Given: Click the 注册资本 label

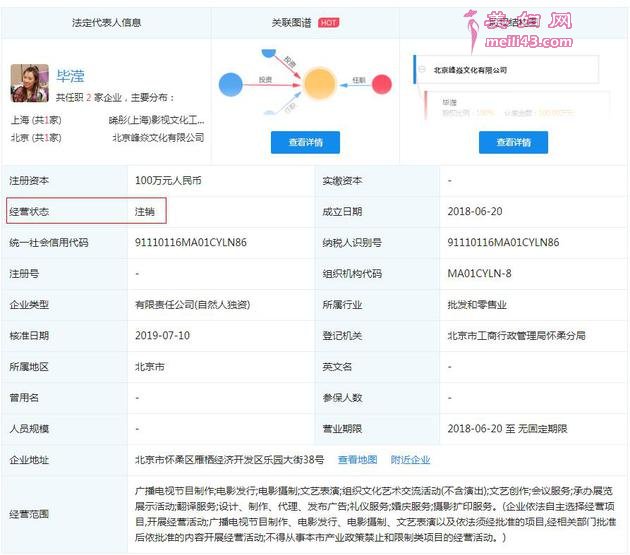Looking at the screenshot, I should (29, 180).
